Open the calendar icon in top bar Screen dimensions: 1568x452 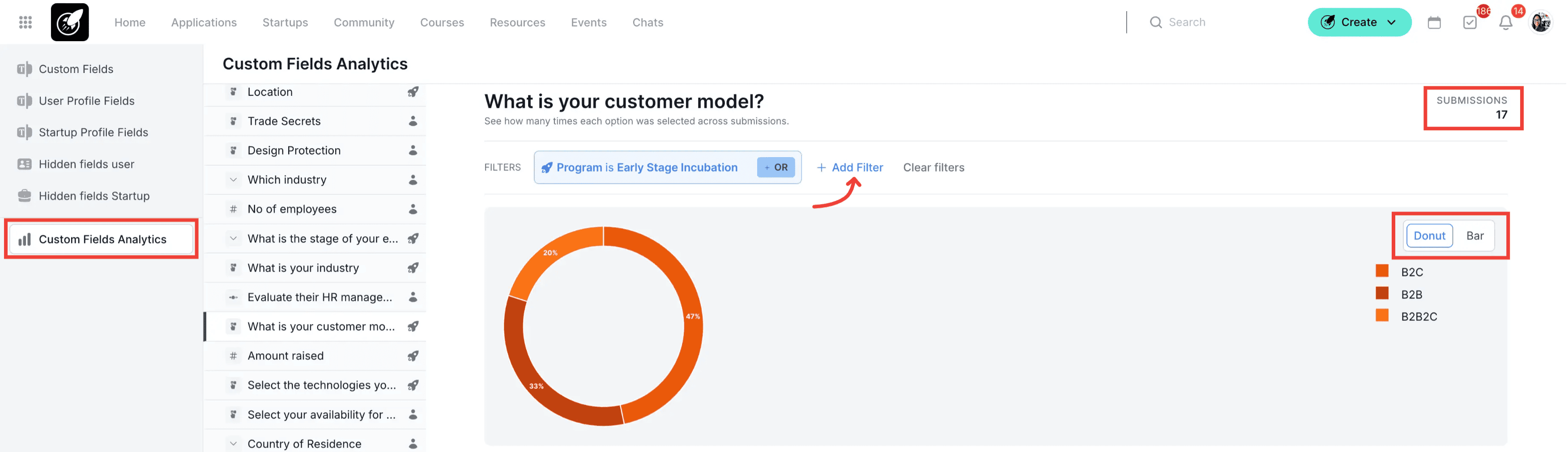coord(1433,22)
